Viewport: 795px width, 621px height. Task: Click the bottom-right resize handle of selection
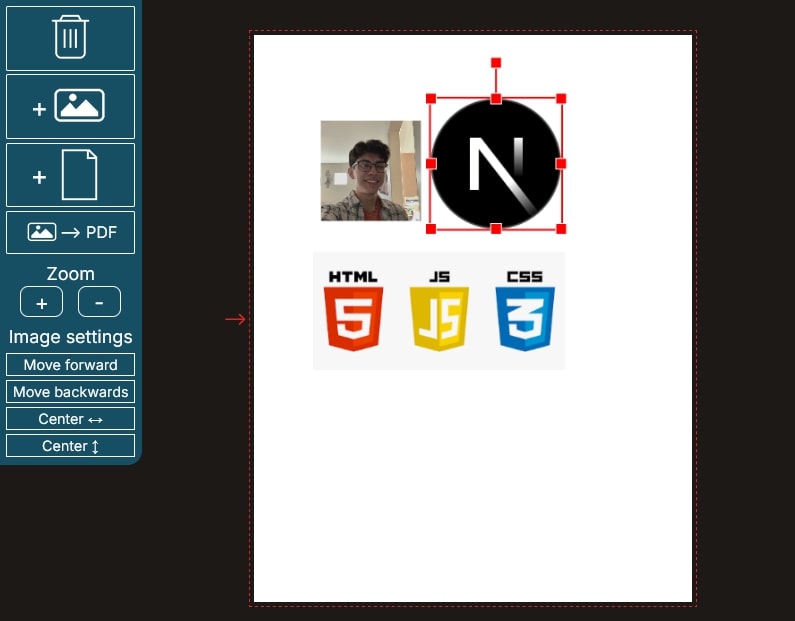[x=561, y=229]
